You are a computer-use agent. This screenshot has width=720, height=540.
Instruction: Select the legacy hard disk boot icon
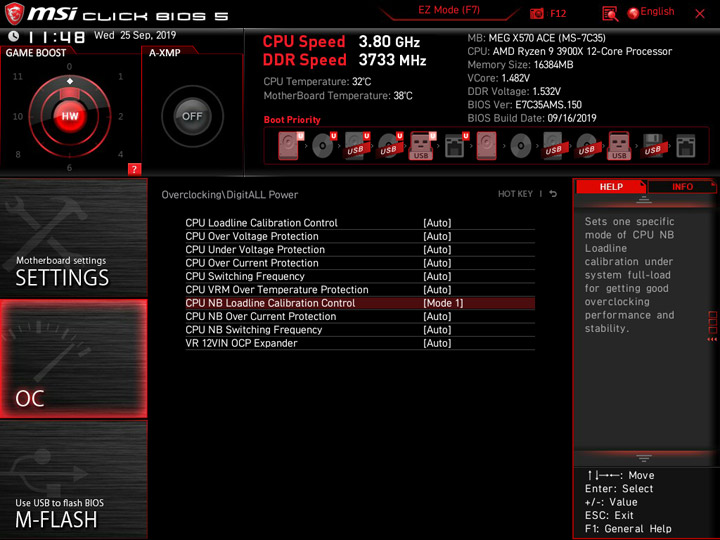[x=486, y=146]
